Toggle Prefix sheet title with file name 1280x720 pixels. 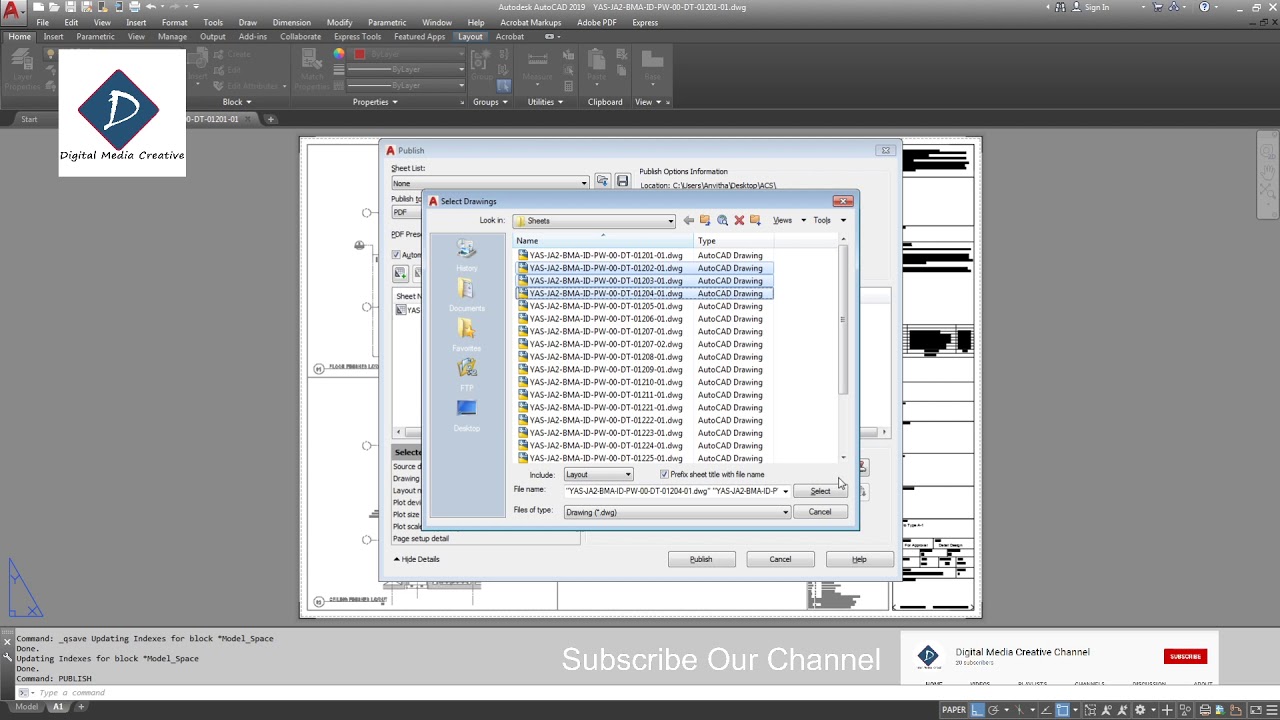point(664,474)
